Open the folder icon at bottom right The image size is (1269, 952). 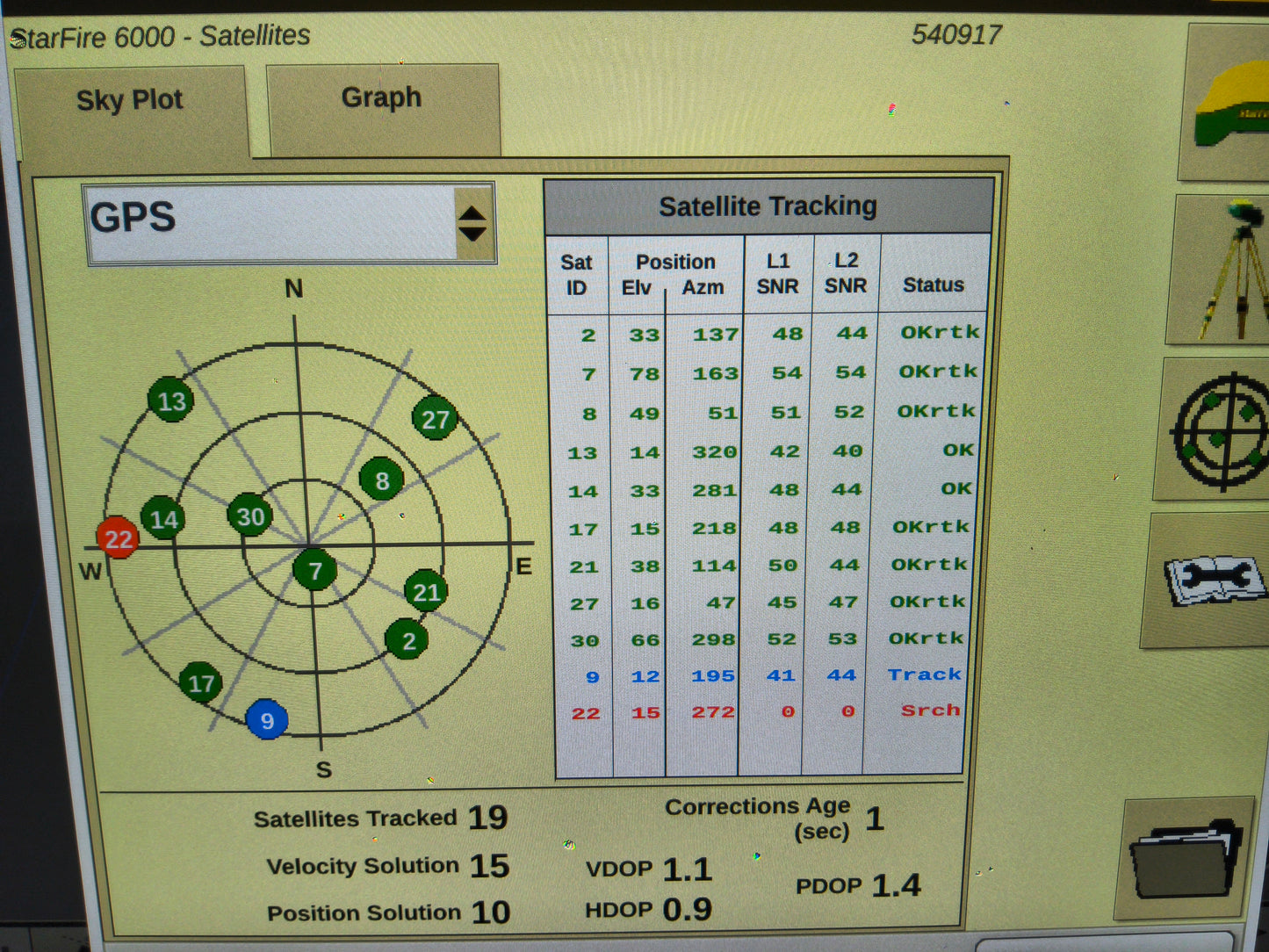1186,858
